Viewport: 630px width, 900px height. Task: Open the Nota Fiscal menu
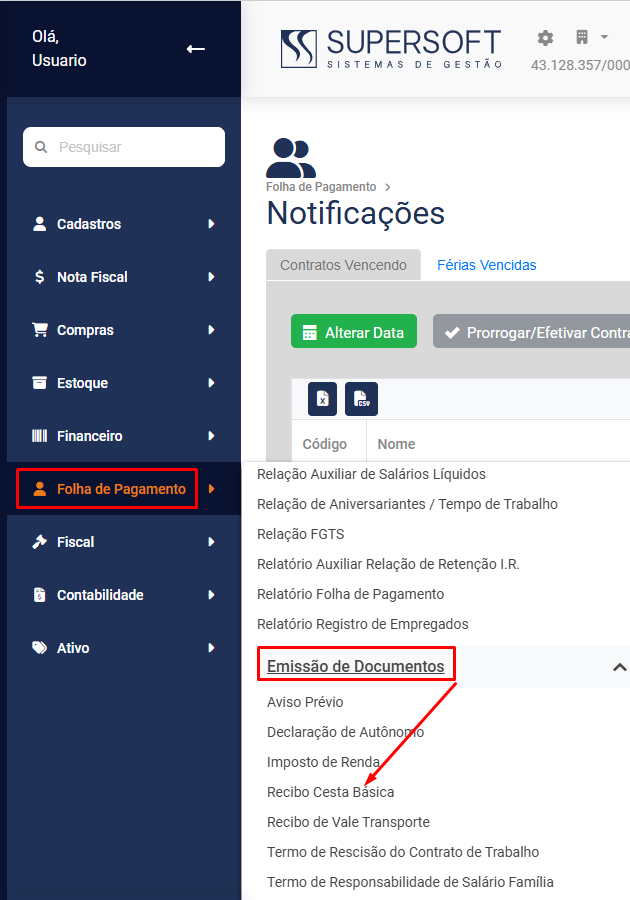(x=124, y=277)
